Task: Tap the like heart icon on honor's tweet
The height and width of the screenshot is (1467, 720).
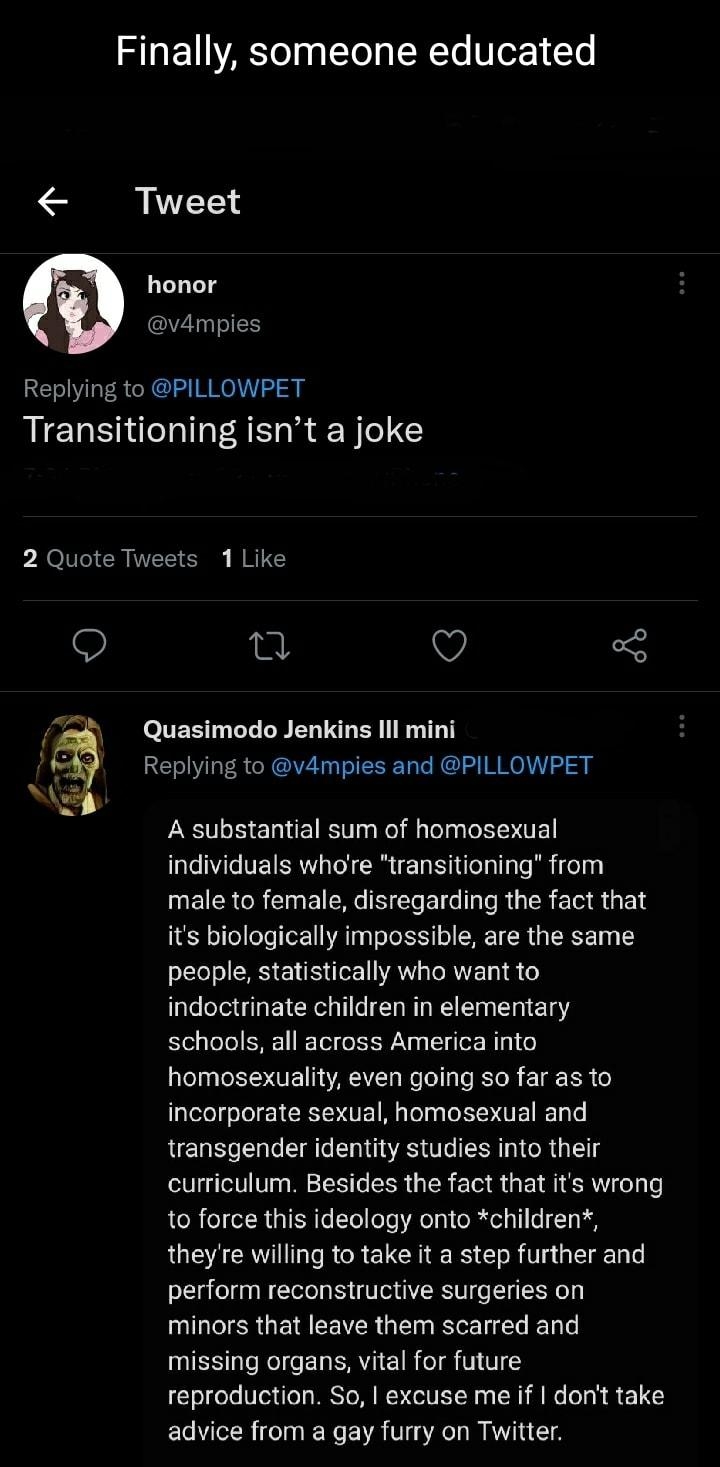Action: pos(449,646)
